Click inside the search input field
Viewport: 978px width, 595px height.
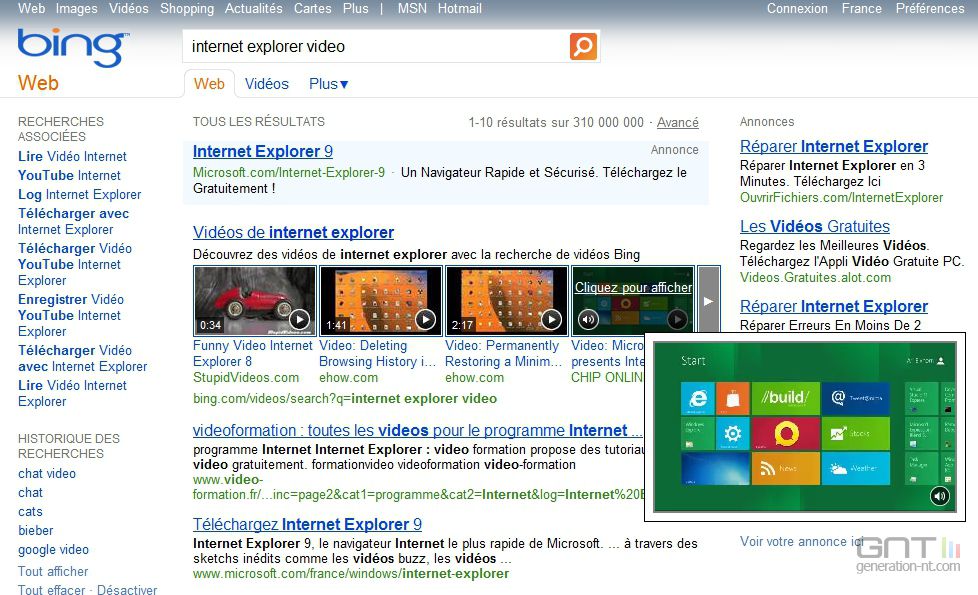pos(380,45)
